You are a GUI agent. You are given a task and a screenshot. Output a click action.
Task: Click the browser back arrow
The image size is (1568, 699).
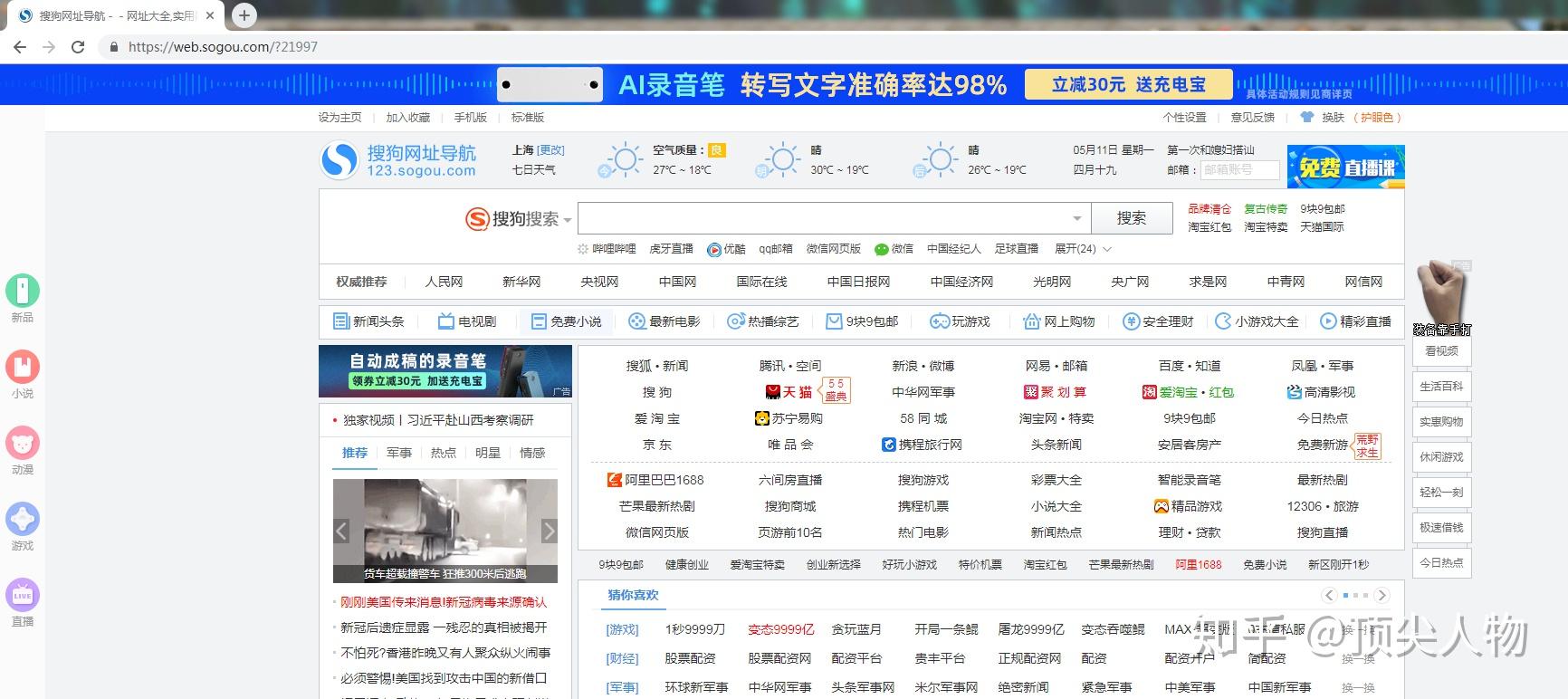click(x=20, y=46)
